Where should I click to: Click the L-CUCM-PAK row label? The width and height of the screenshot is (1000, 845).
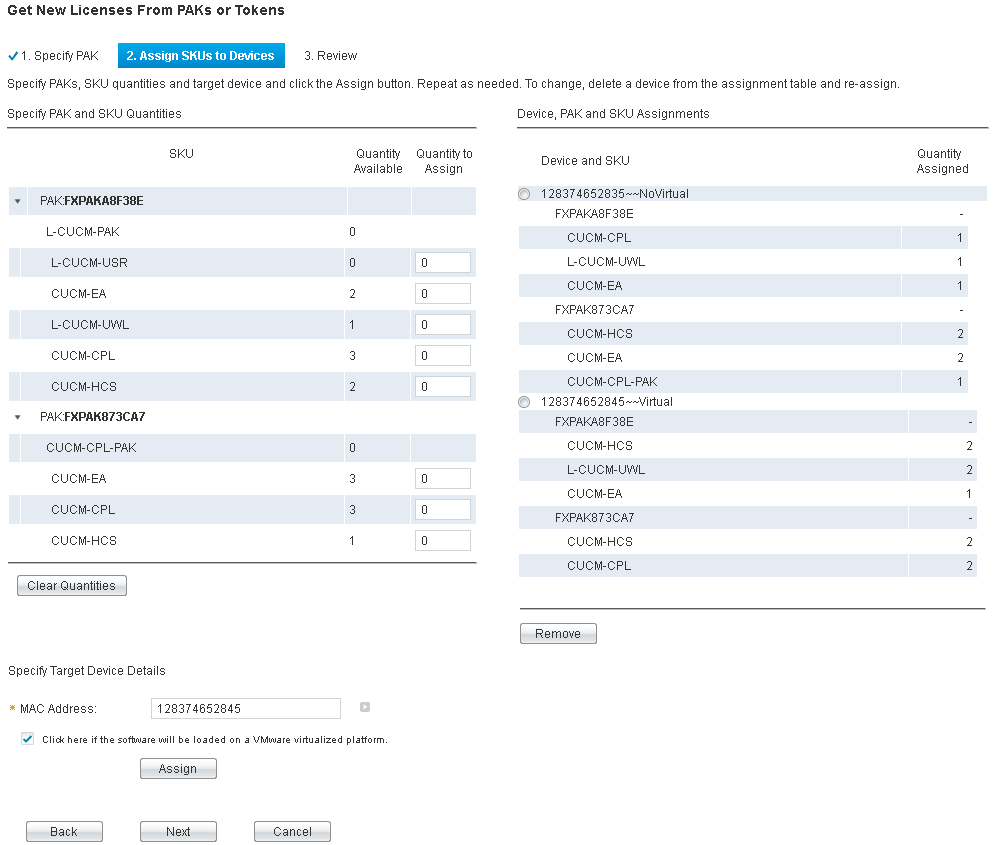click(x=82, y=231)
